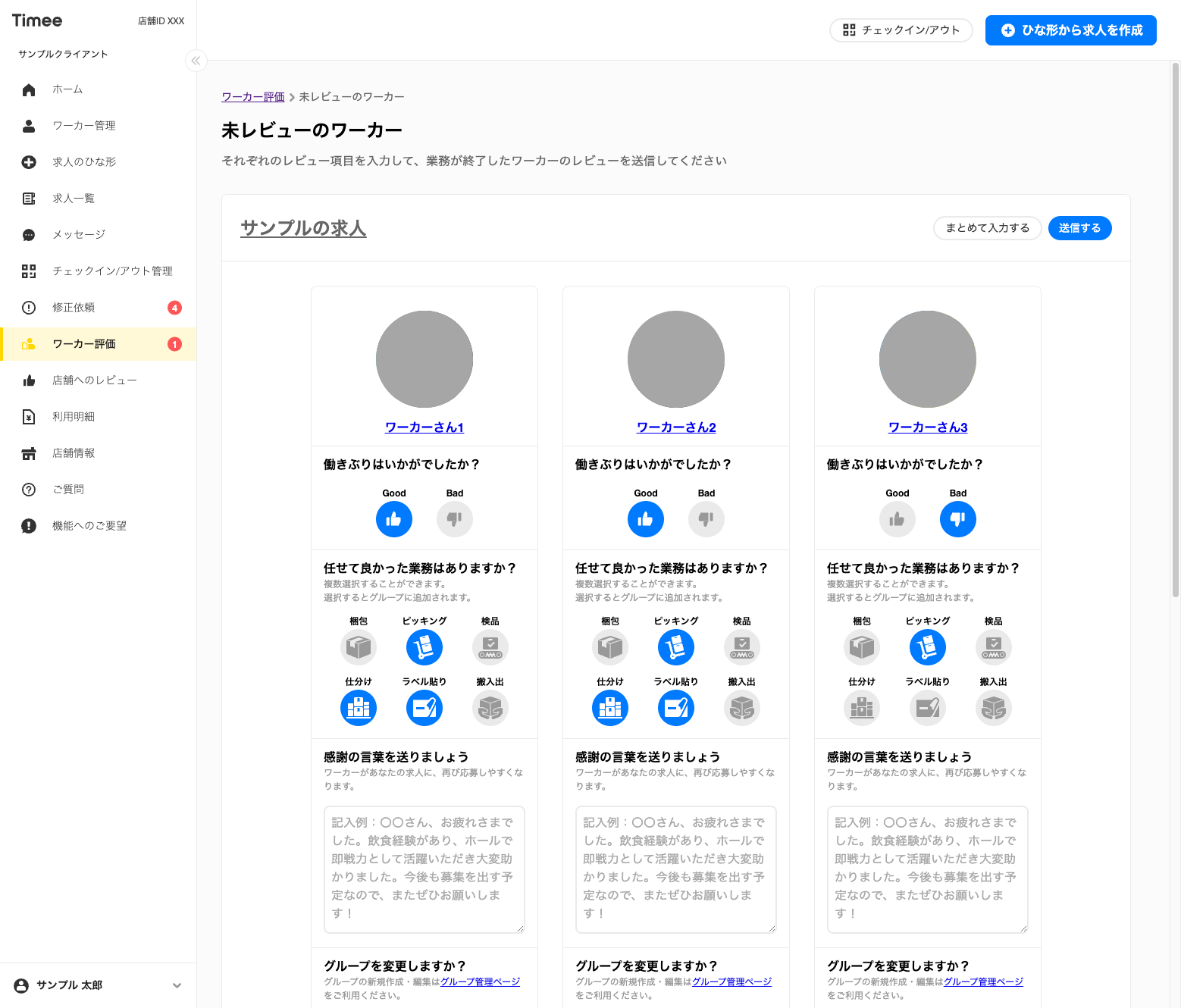Click the red badge 1 on ワーカー評価
The image size is (1181, 1008).
pyautogui.click(x=174, y=344)
